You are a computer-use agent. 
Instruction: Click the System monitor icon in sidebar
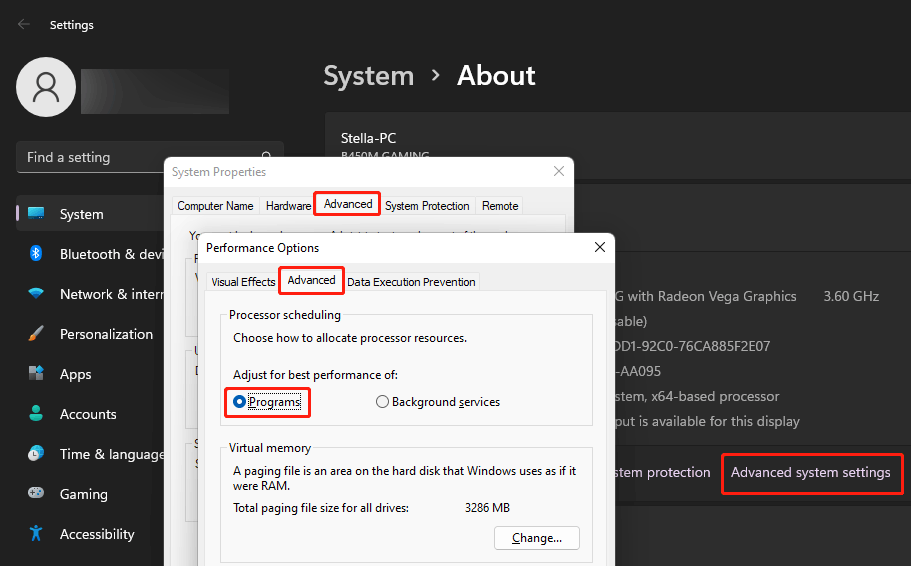tap(36, 213)
